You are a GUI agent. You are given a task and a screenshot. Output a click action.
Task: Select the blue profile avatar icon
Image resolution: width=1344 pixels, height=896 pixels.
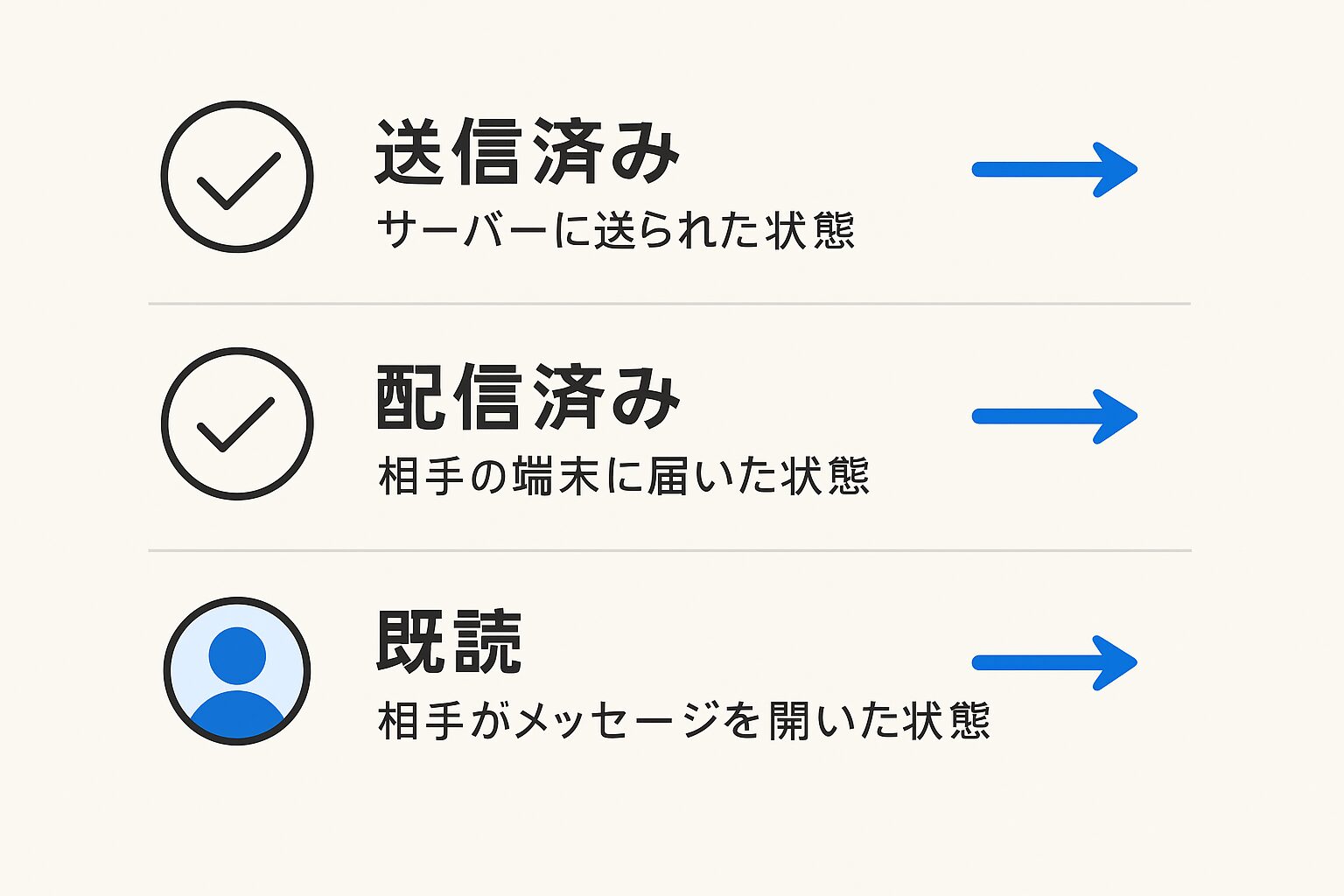237,671
